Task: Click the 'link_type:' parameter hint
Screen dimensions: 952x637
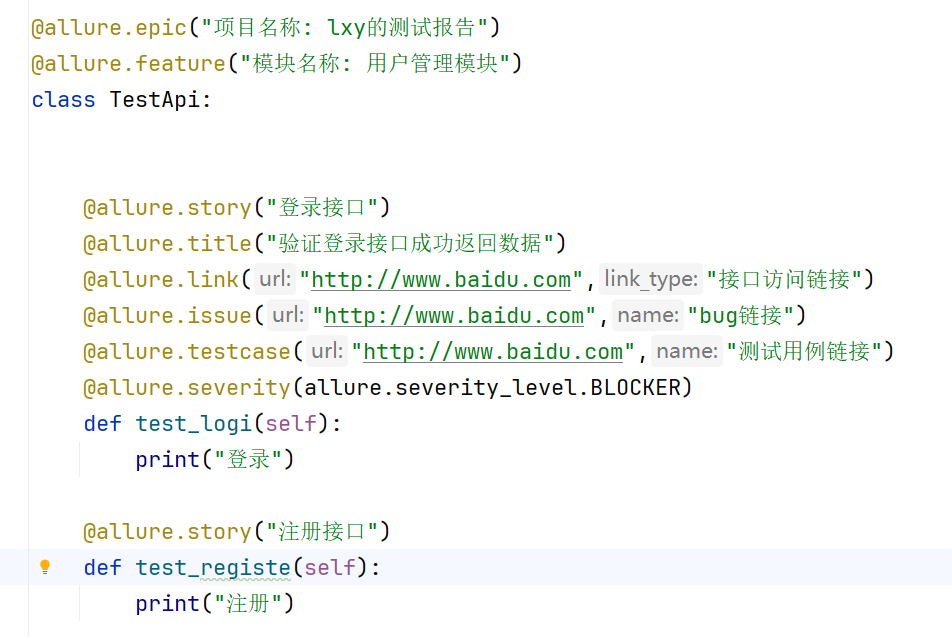Action: pyautogui.click(x=651, y=279)
